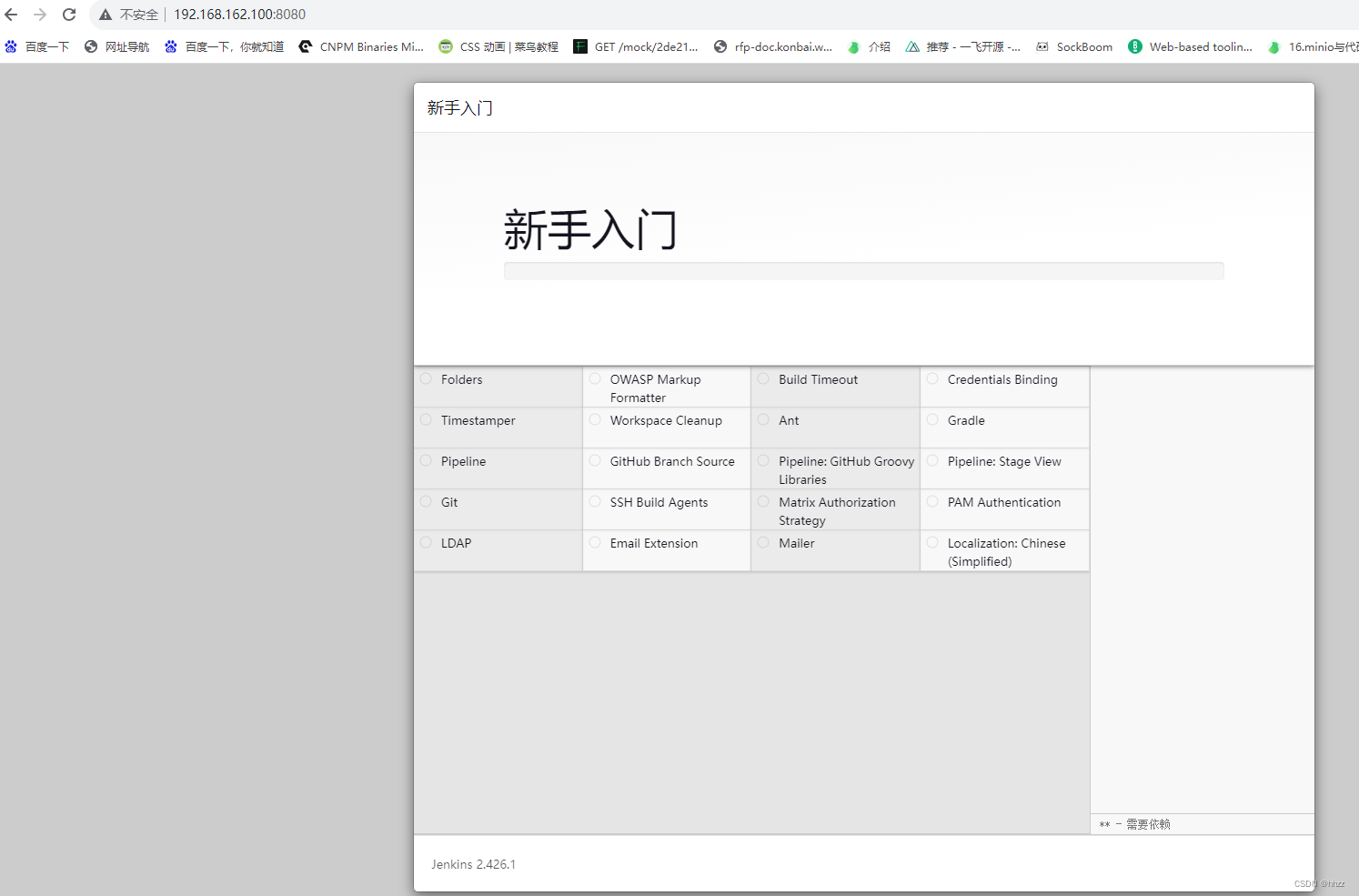Screen dimensions: 1359x896
Task: Open the 百度一下，你就知道 bookmark
Action: click(224, 46)
